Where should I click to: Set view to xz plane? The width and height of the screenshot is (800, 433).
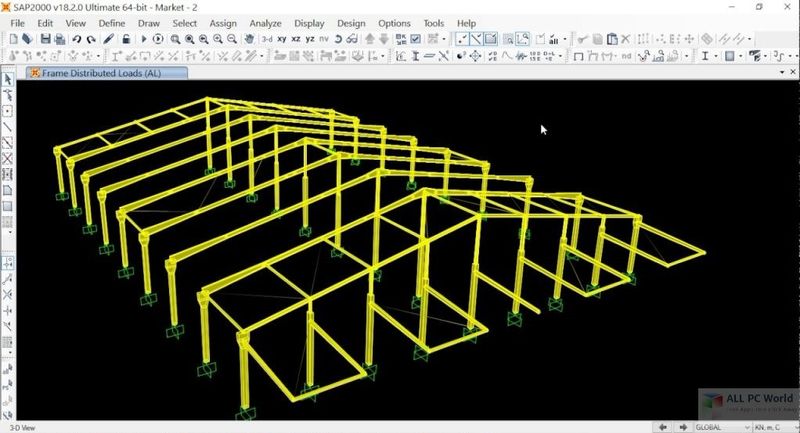pyautogui.click(x=298, y=39)
